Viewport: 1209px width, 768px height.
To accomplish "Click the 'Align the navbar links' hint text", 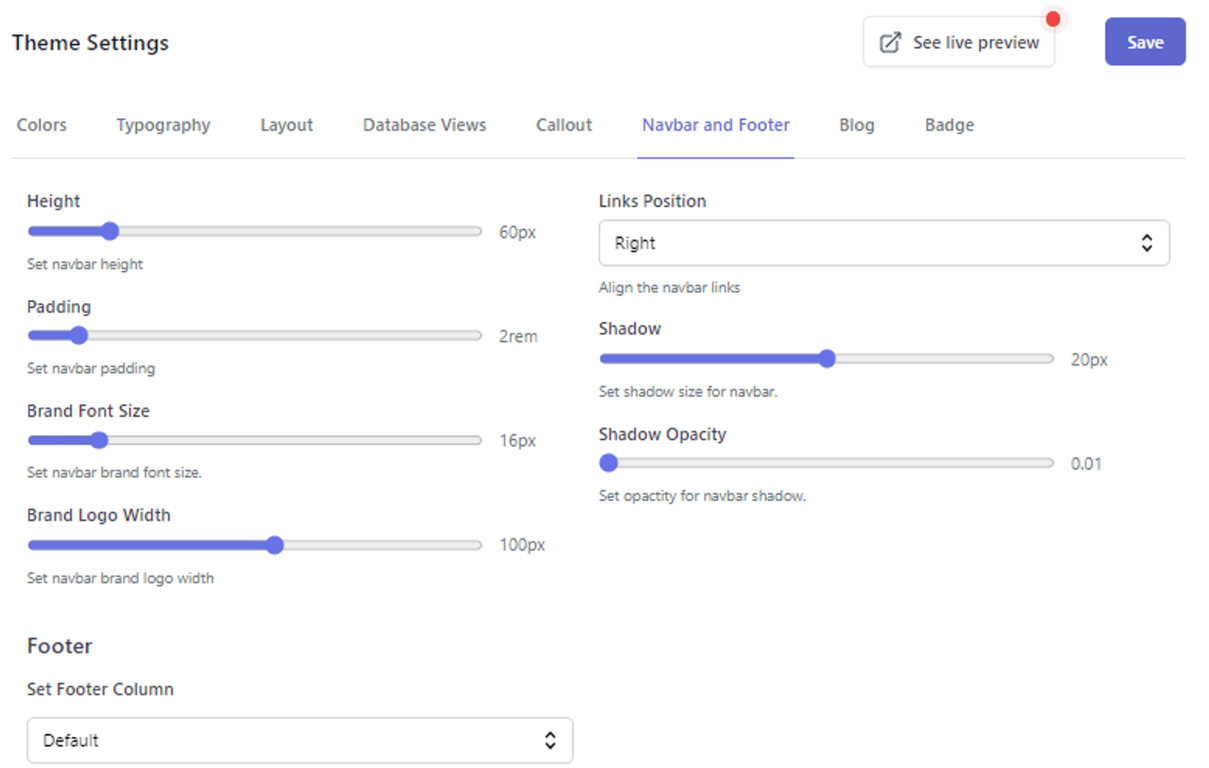I will [x=669, y=287].
